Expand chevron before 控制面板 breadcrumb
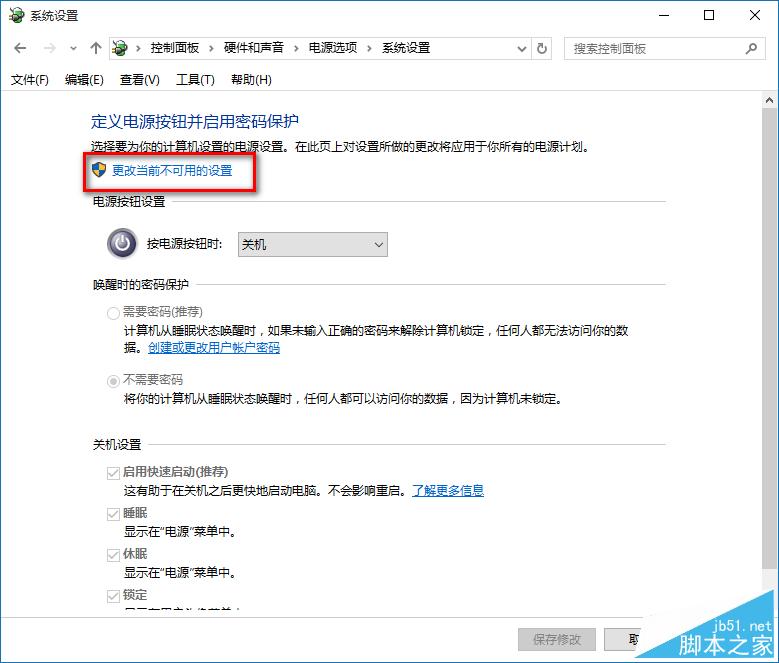The image size is (779, 663). 139,48
